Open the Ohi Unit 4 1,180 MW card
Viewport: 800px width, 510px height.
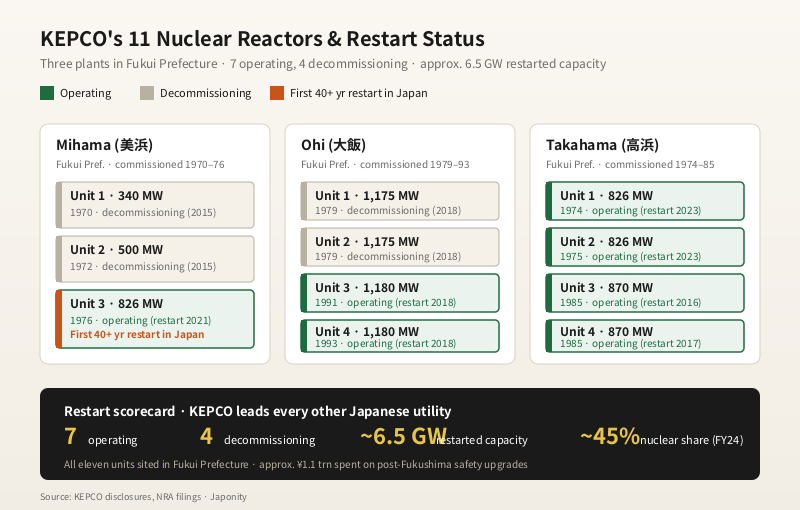point(400,336)
